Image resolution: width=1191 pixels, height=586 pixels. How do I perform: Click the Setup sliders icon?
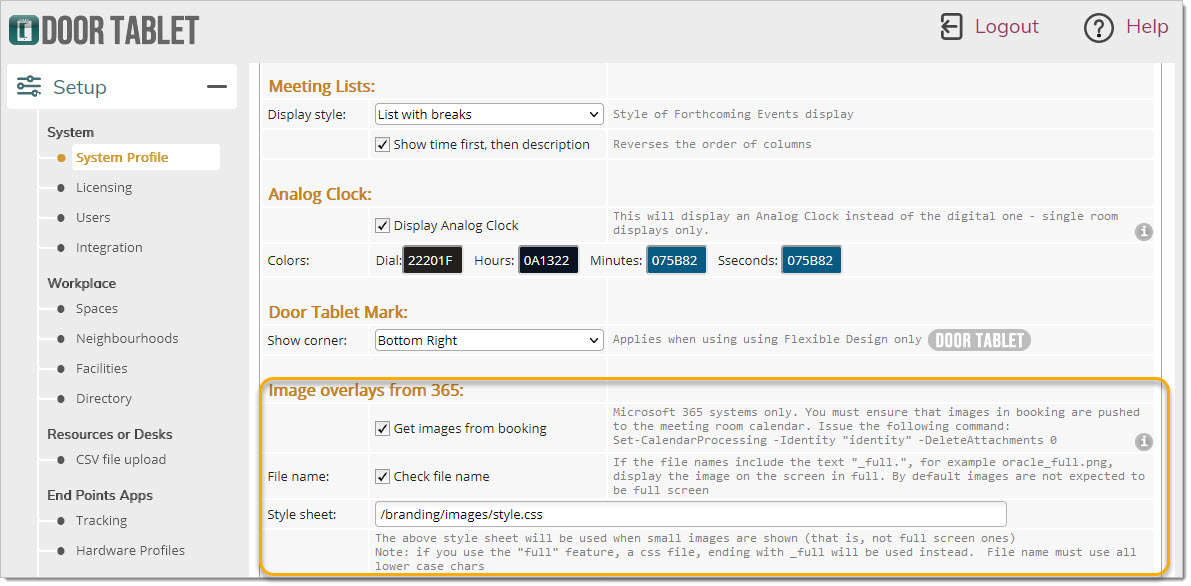coord(29,87)
